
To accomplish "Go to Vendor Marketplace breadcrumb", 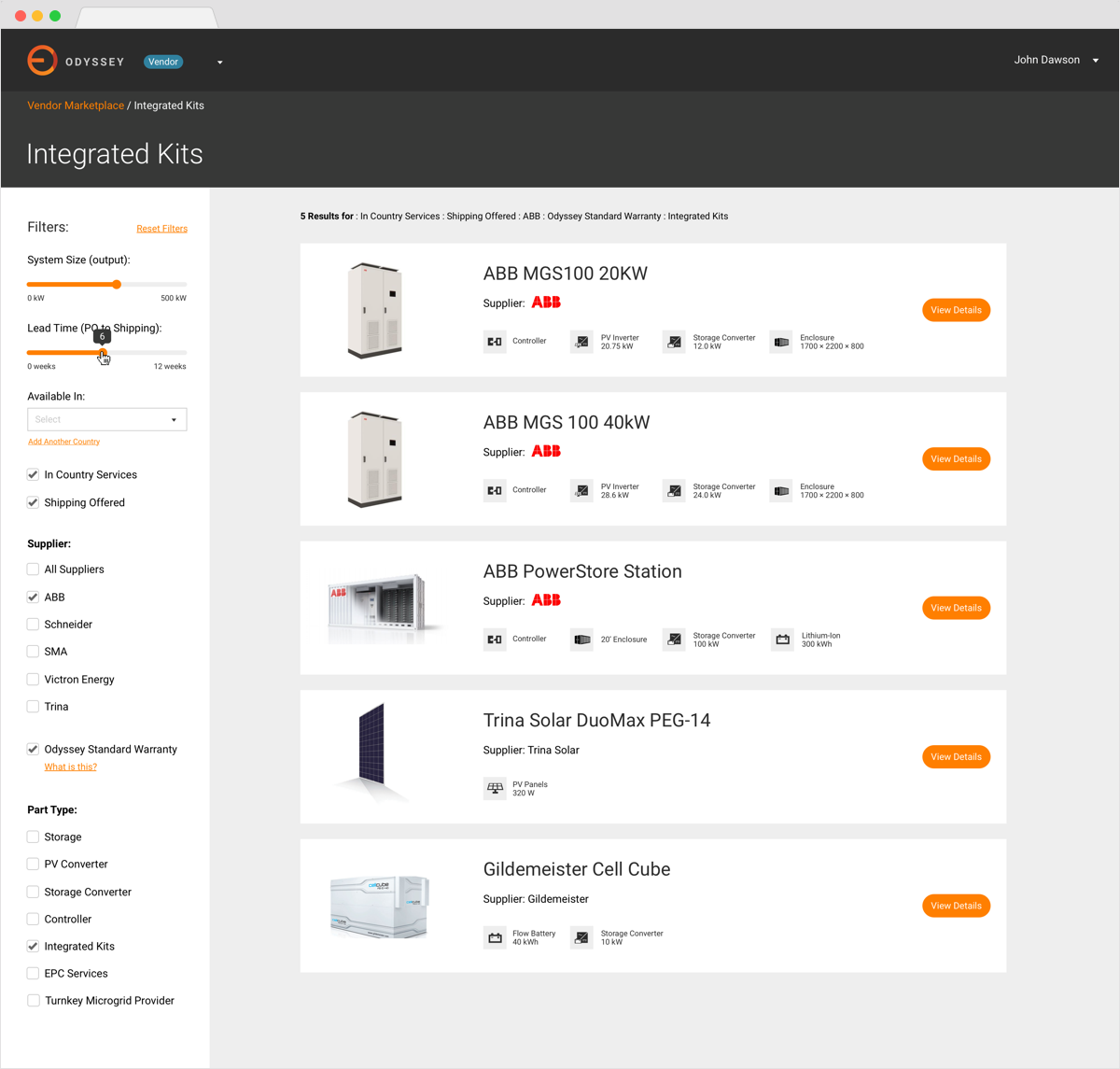I will point(76,105).
